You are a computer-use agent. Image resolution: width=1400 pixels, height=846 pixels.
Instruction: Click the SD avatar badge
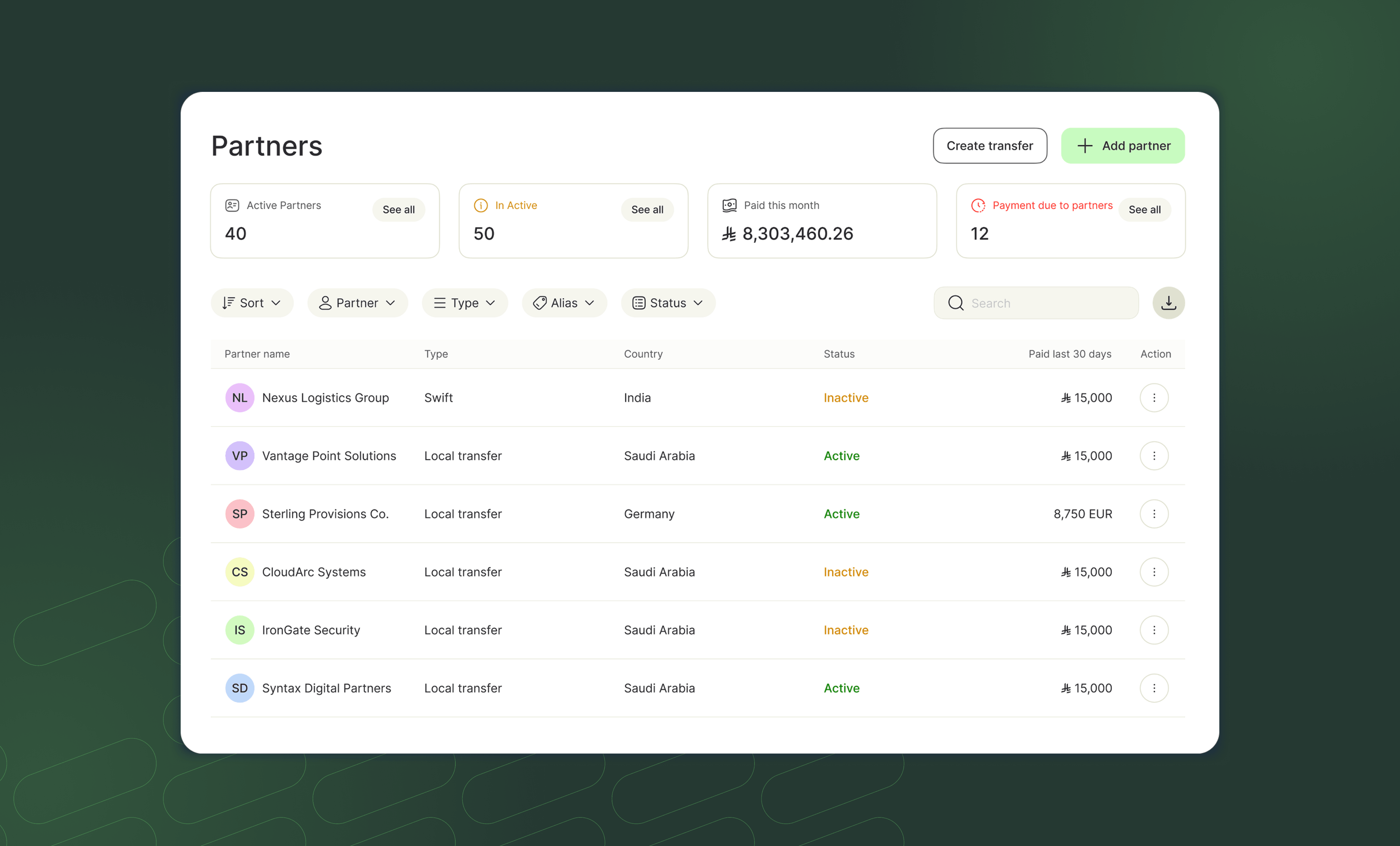click(x=240, y=688)
